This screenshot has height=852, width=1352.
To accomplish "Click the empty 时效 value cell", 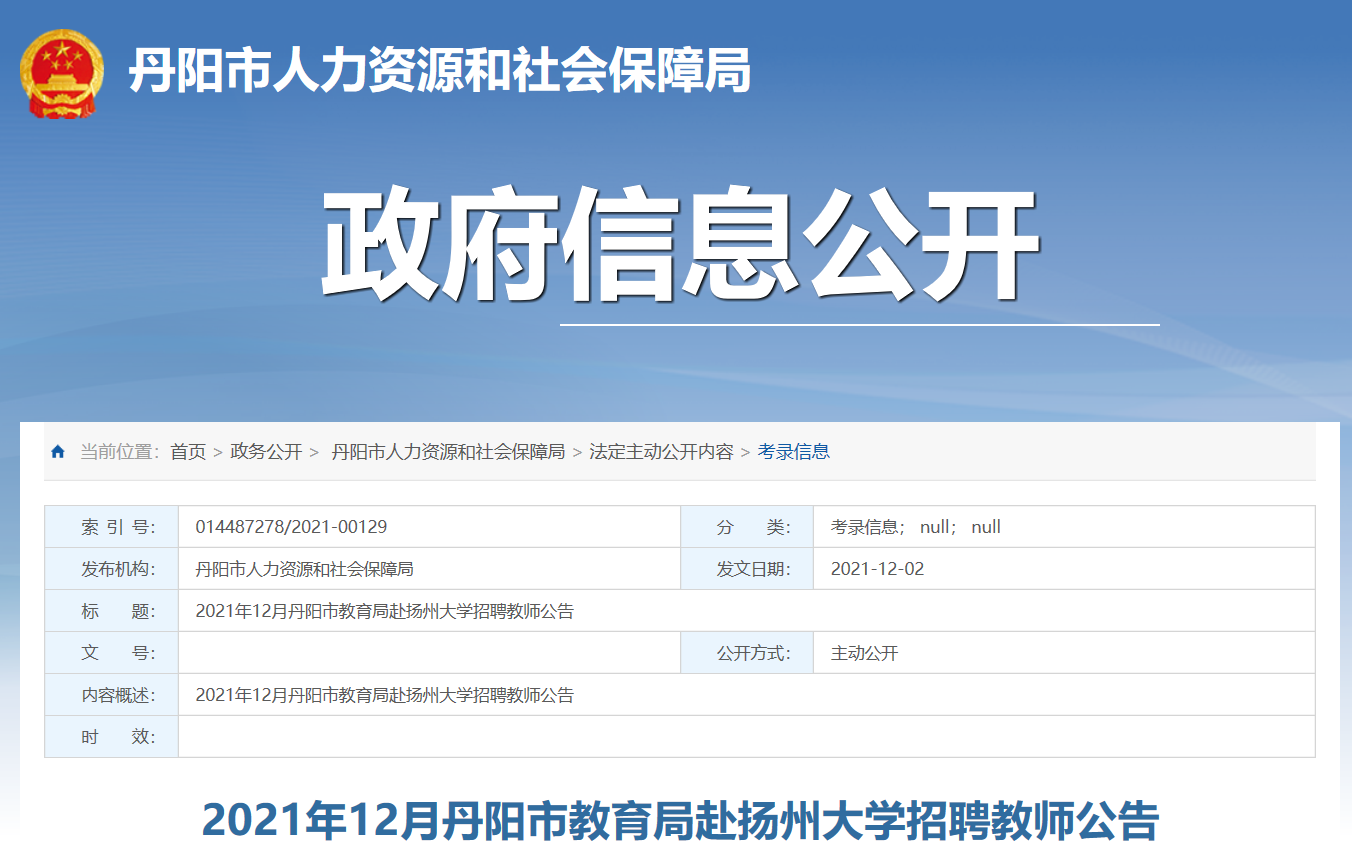I will pyautogui.click(x=746, y=737).
